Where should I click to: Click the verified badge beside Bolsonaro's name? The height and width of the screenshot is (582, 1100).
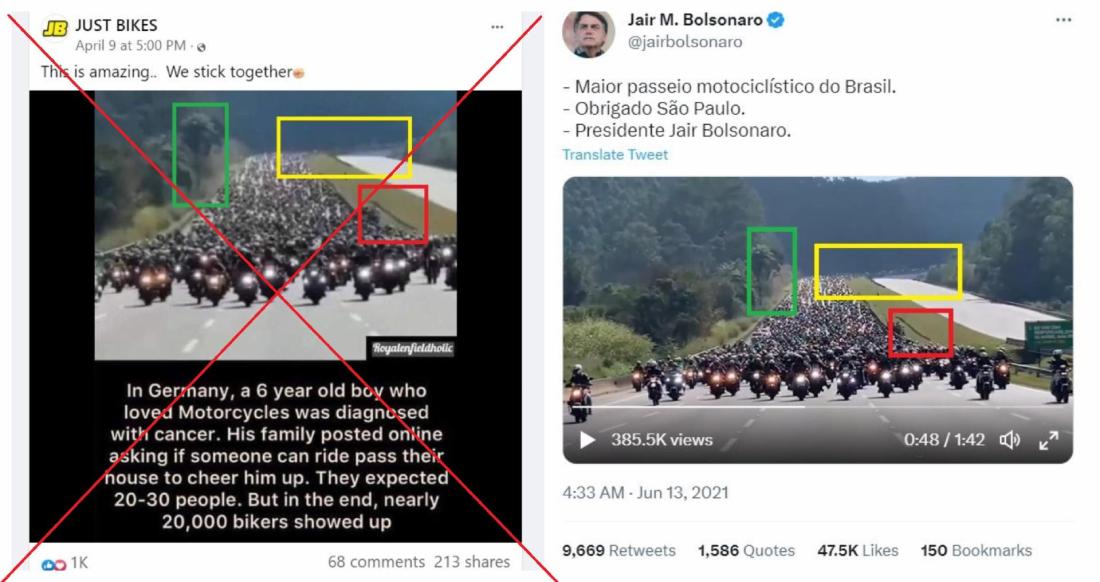pyautogui.click(x=775, y=20)
